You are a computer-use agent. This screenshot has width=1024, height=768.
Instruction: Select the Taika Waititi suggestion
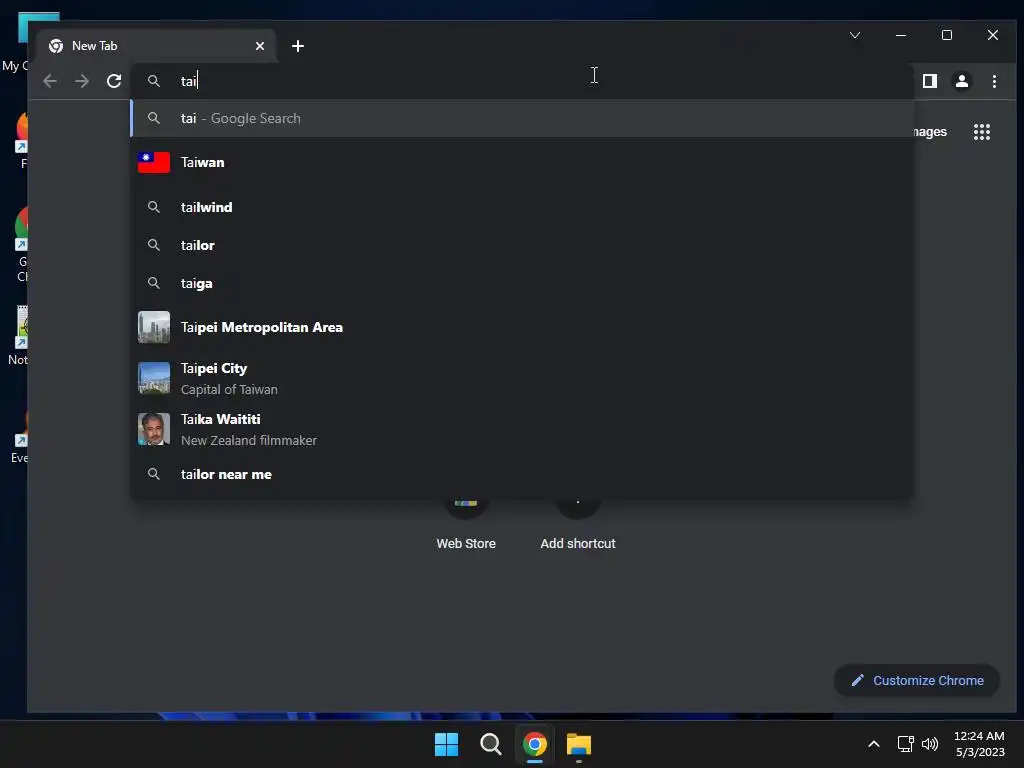pos(522,429)
